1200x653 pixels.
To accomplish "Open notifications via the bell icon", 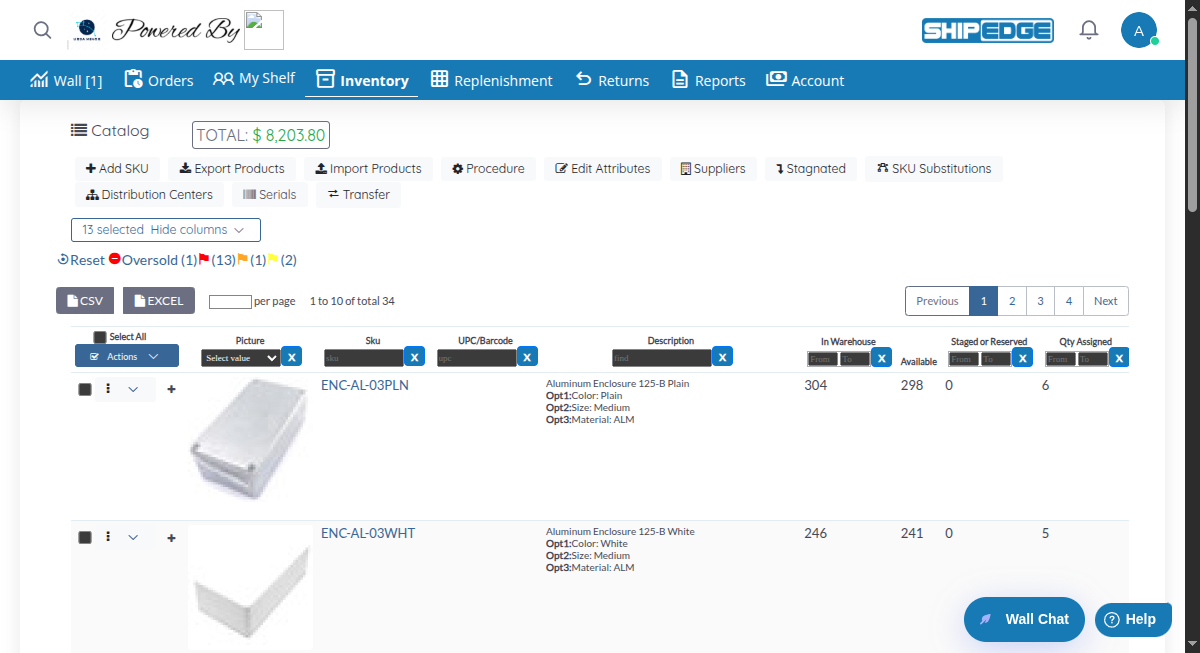I will 1089,30.
